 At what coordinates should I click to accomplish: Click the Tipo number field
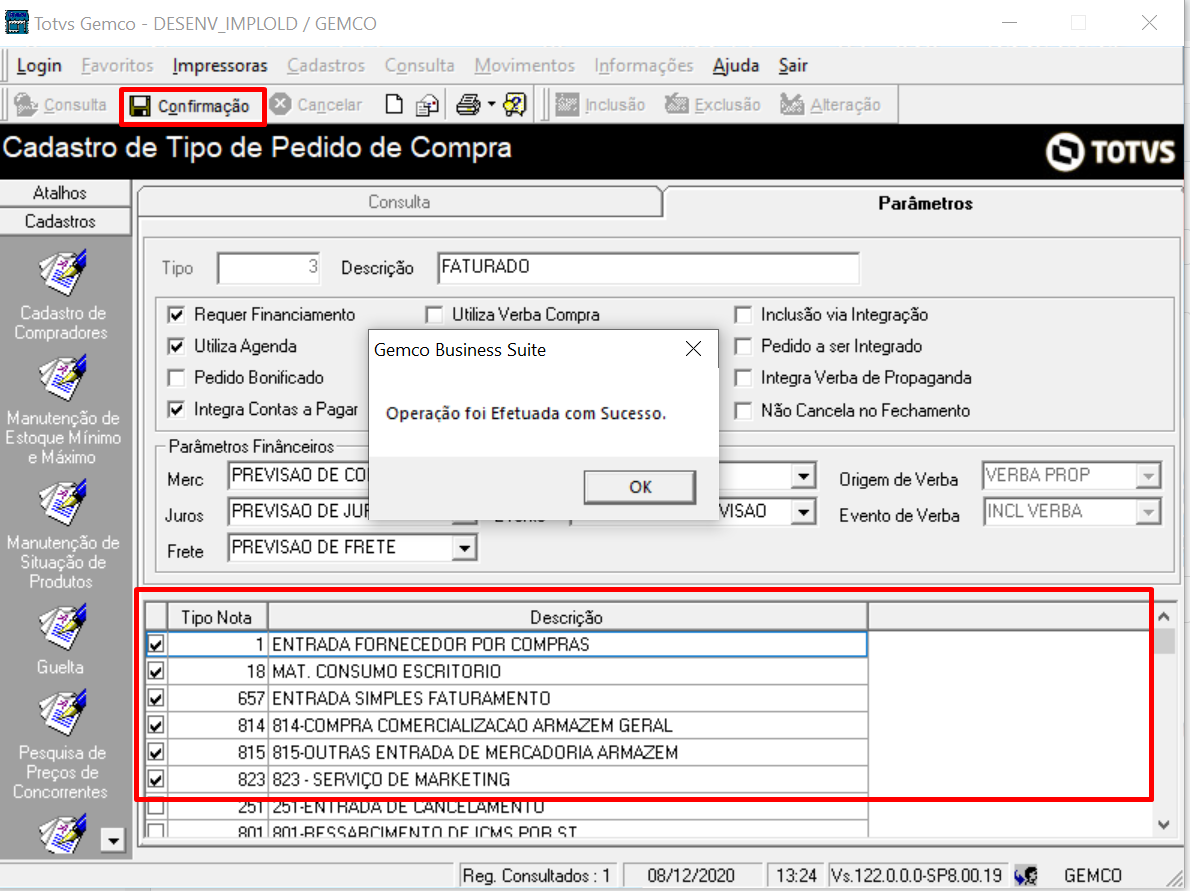[269, 267]
